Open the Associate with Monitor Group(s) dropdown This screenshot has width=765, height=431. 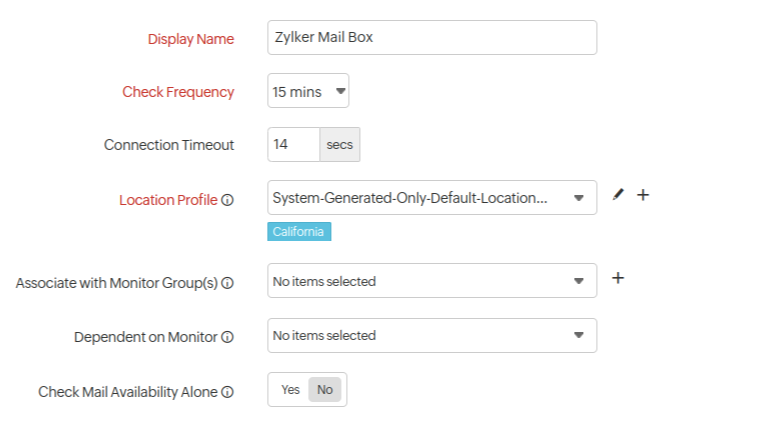[x=432, y=281]
